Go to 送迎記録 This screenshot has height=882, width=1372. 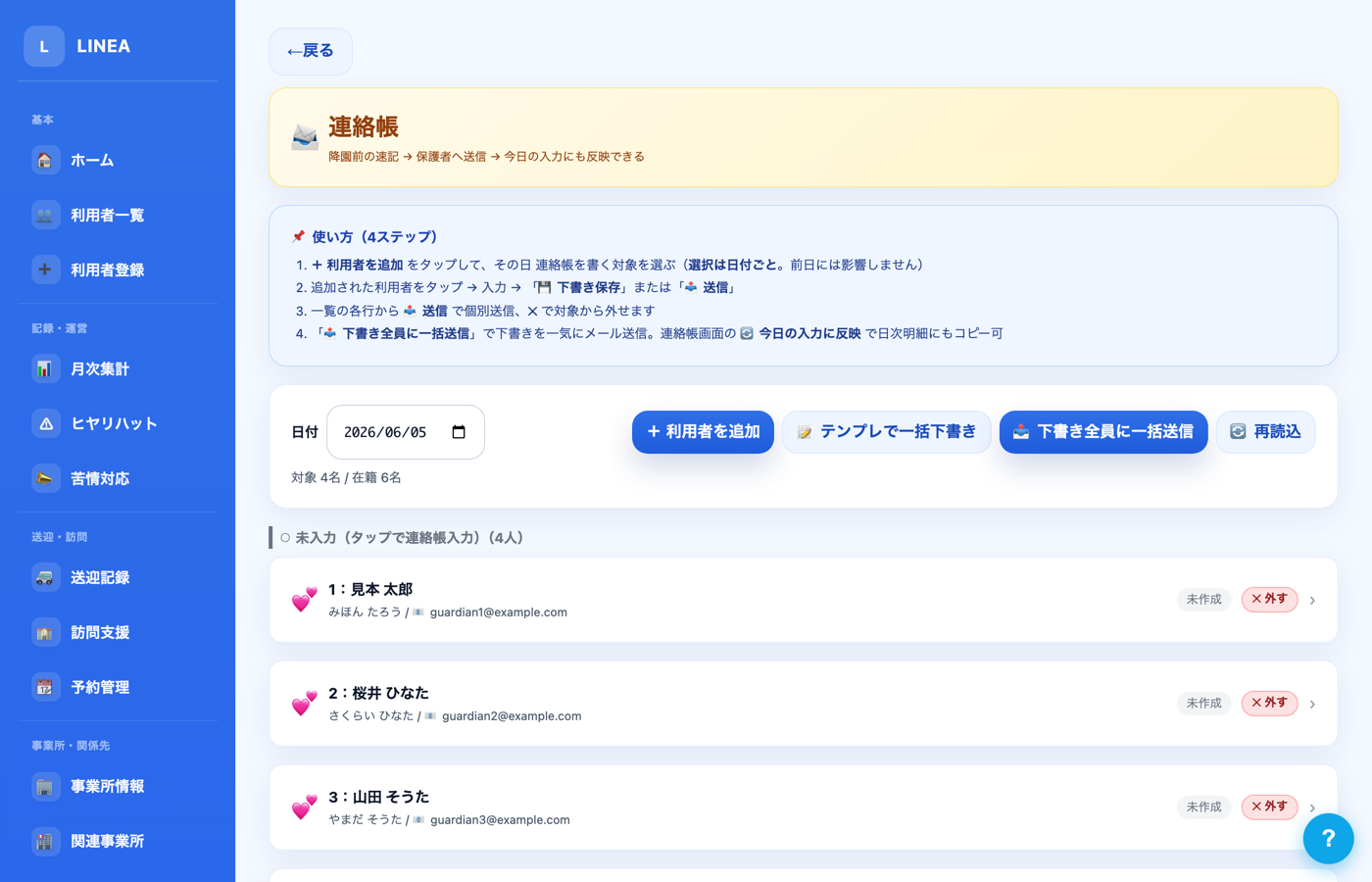[x=118, y=577]
